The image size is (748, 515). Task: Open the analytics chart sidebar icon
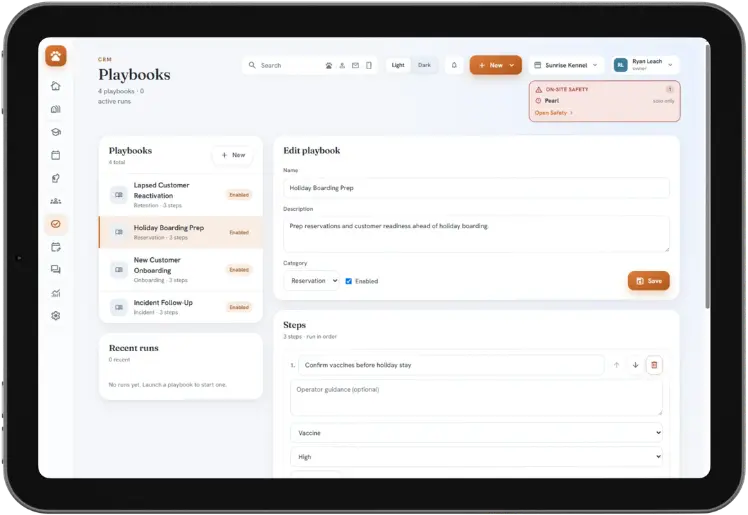pos(56,293)
